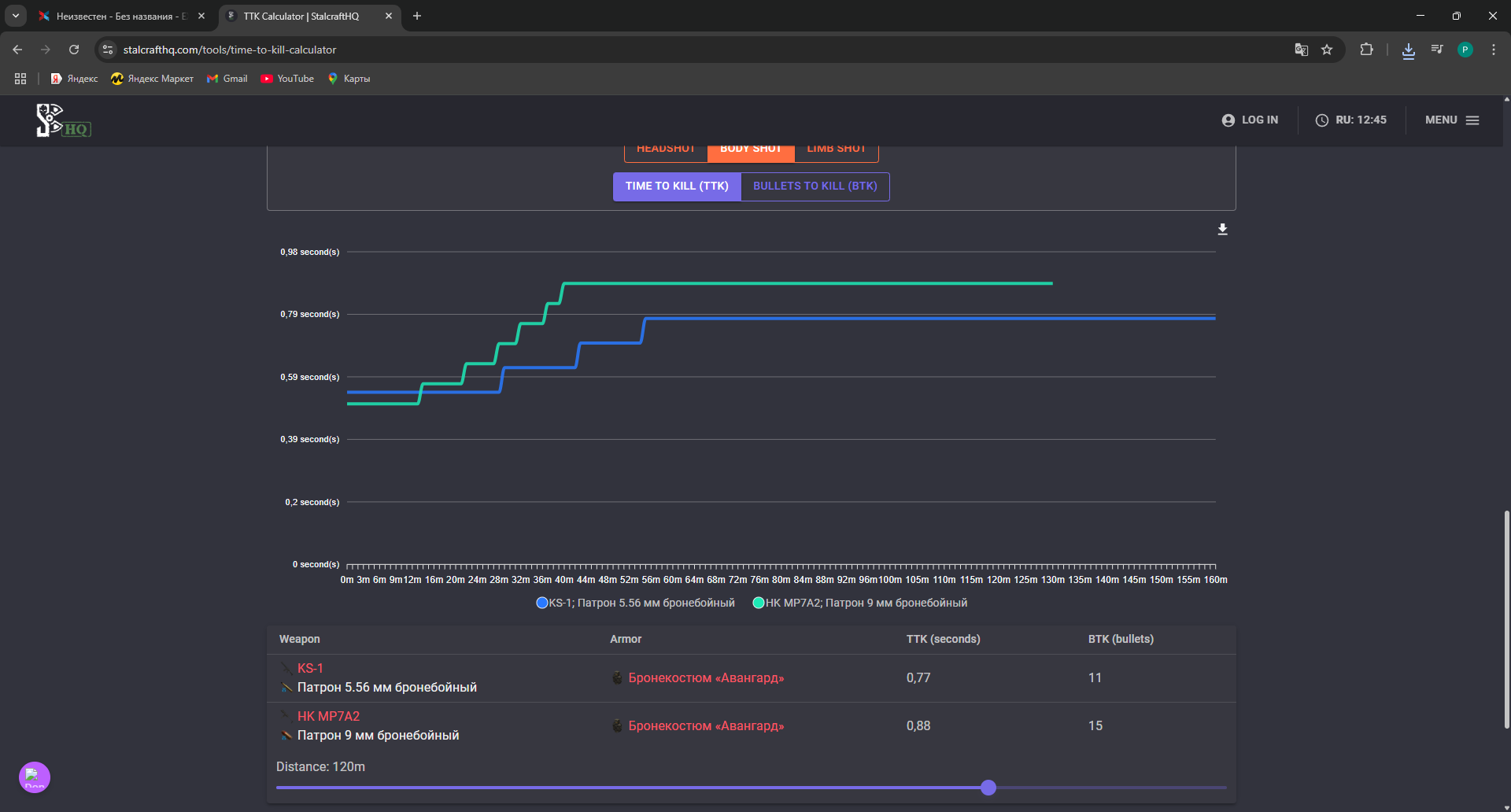Select HEADSHOT hit zone
Screen dimensions: 1511x812
(666, 152)
